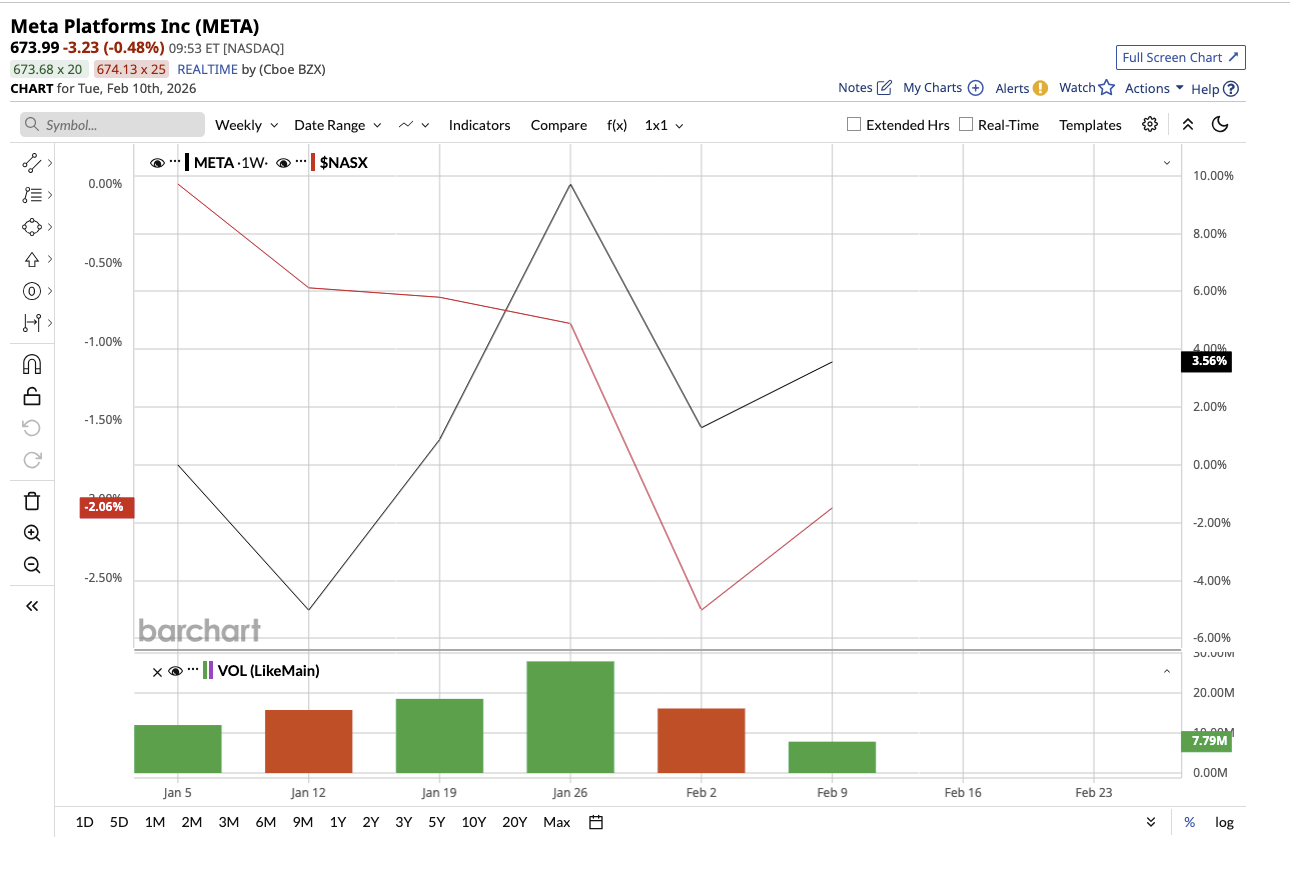The height and width of the screenshot is (878, 1290).
Task: Open the calendar date picker
Action: click(595, 821)
